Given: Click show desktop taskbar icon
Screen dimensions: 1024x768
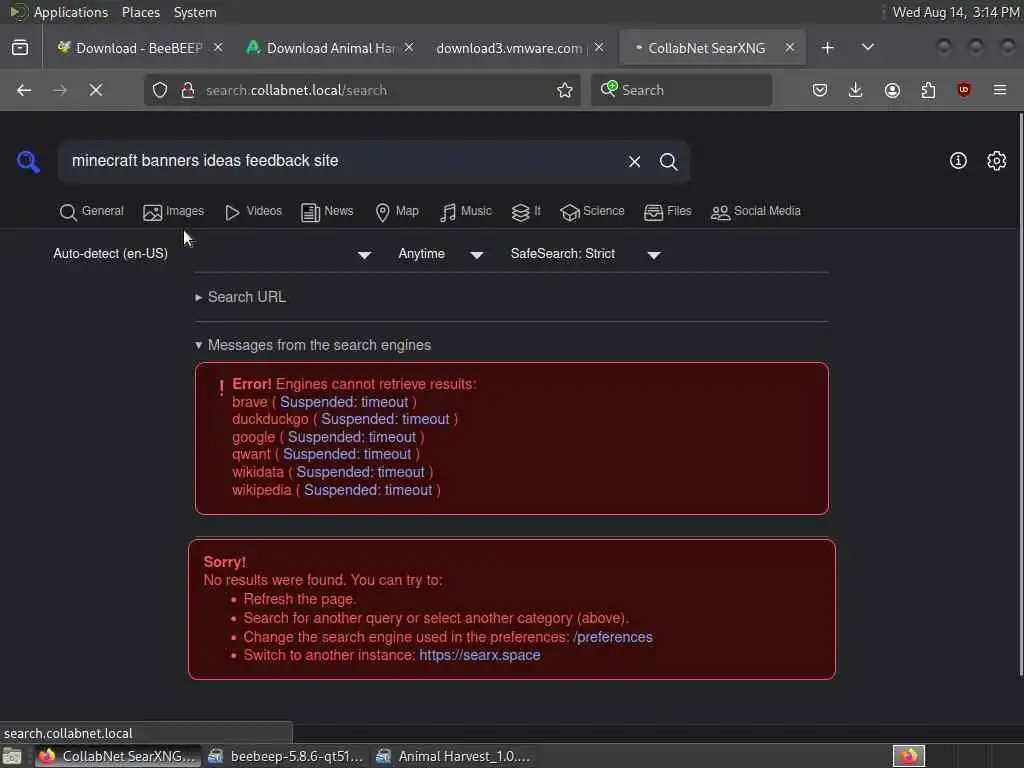Looking at the screenshot, I should pyautogui.click(x=12, y=756).
